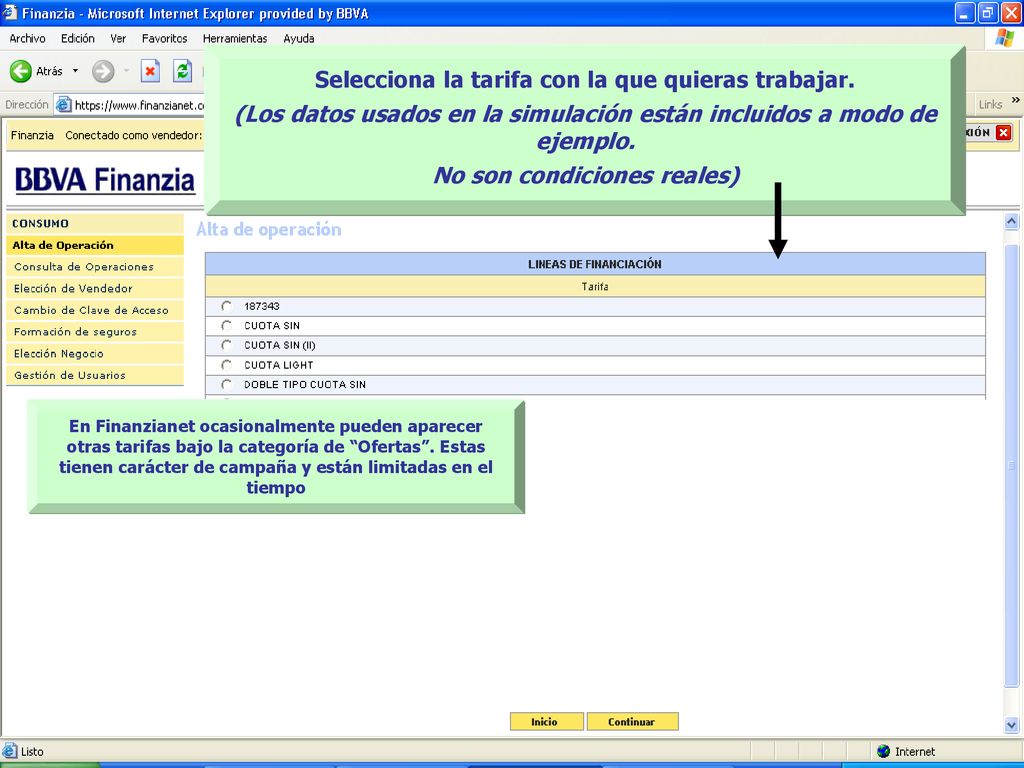Open the Edición menu
1024x768 pixels.
pyautogui.click(x=78, y=39)
